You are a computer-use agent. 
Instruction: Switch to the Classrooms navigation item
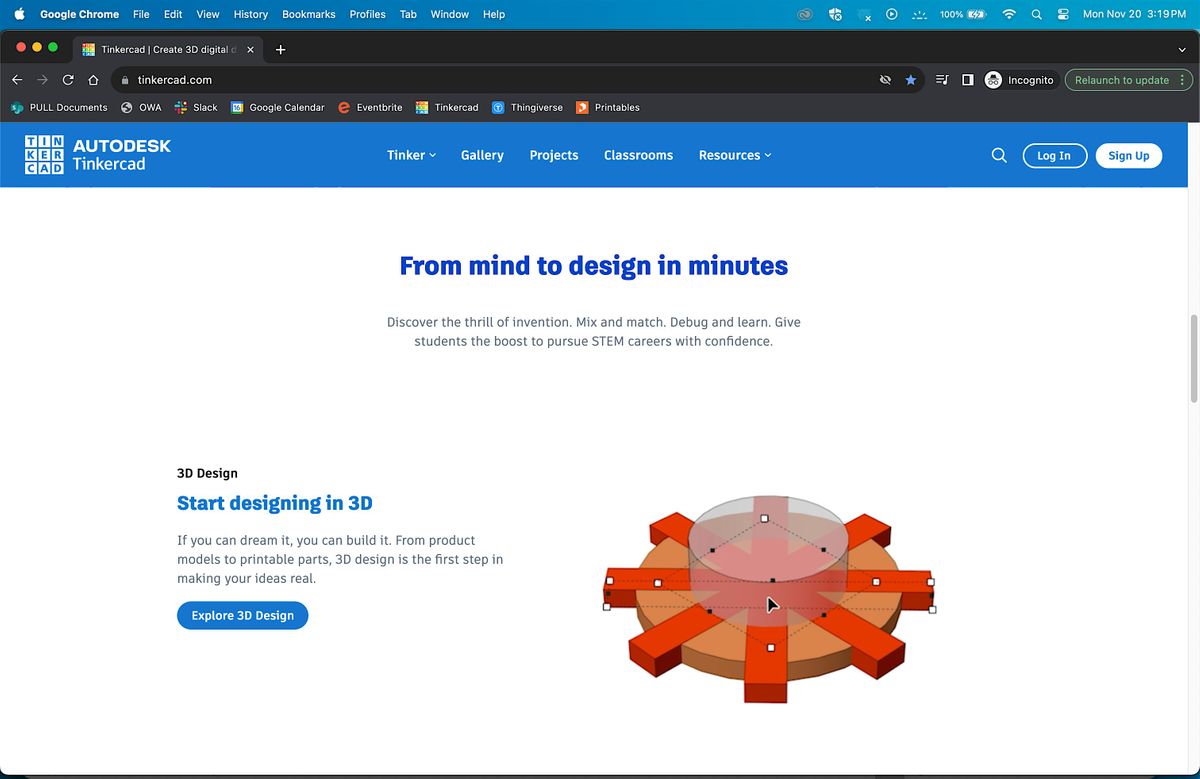pos(638,155)
